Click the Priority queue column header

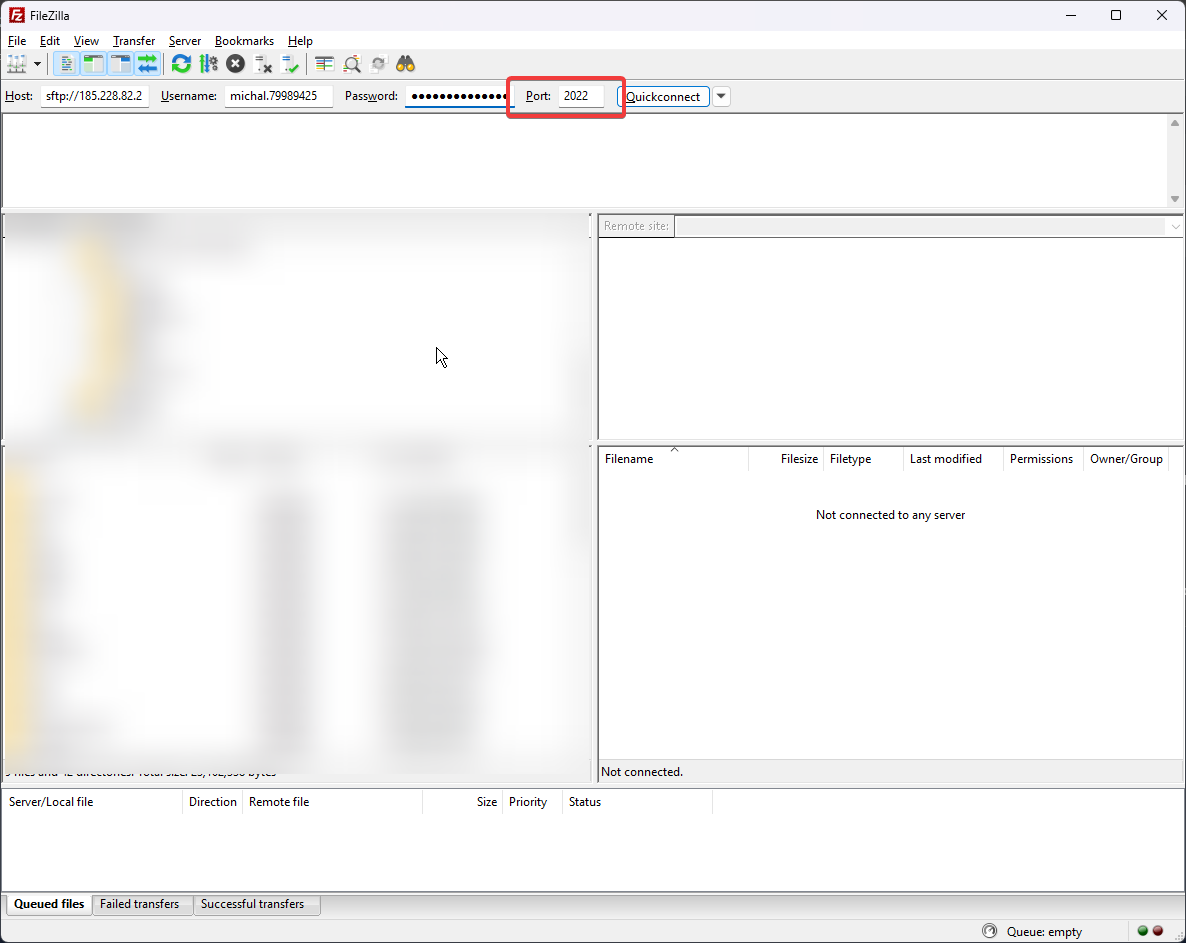[532, 802]
